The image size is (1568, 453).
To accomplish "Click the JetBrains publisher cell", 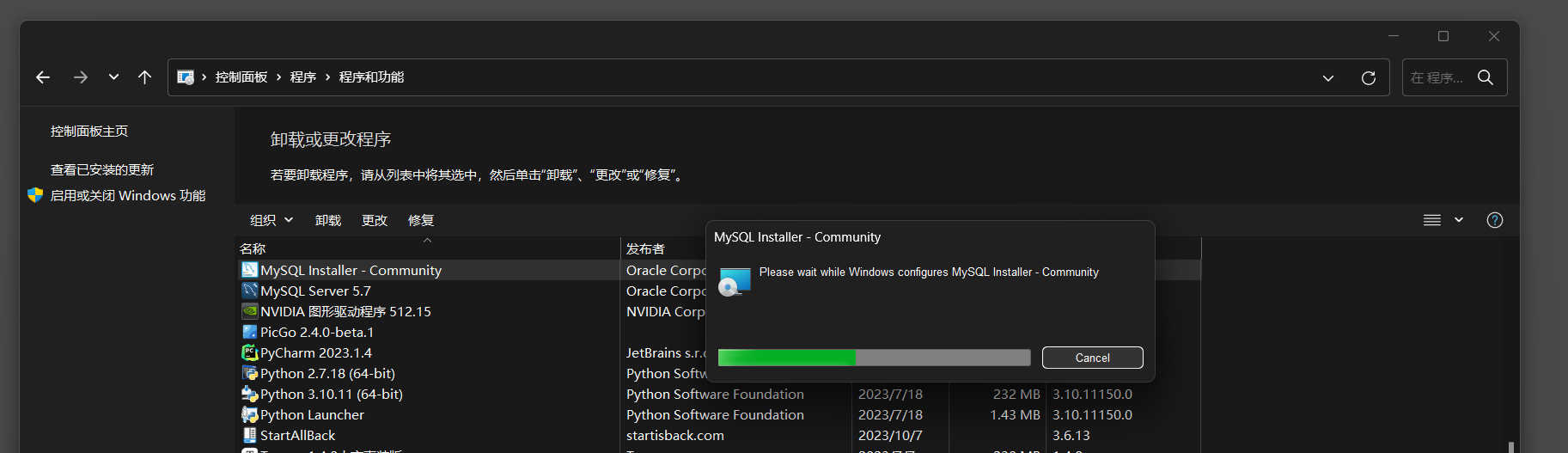I will (666, 353).
